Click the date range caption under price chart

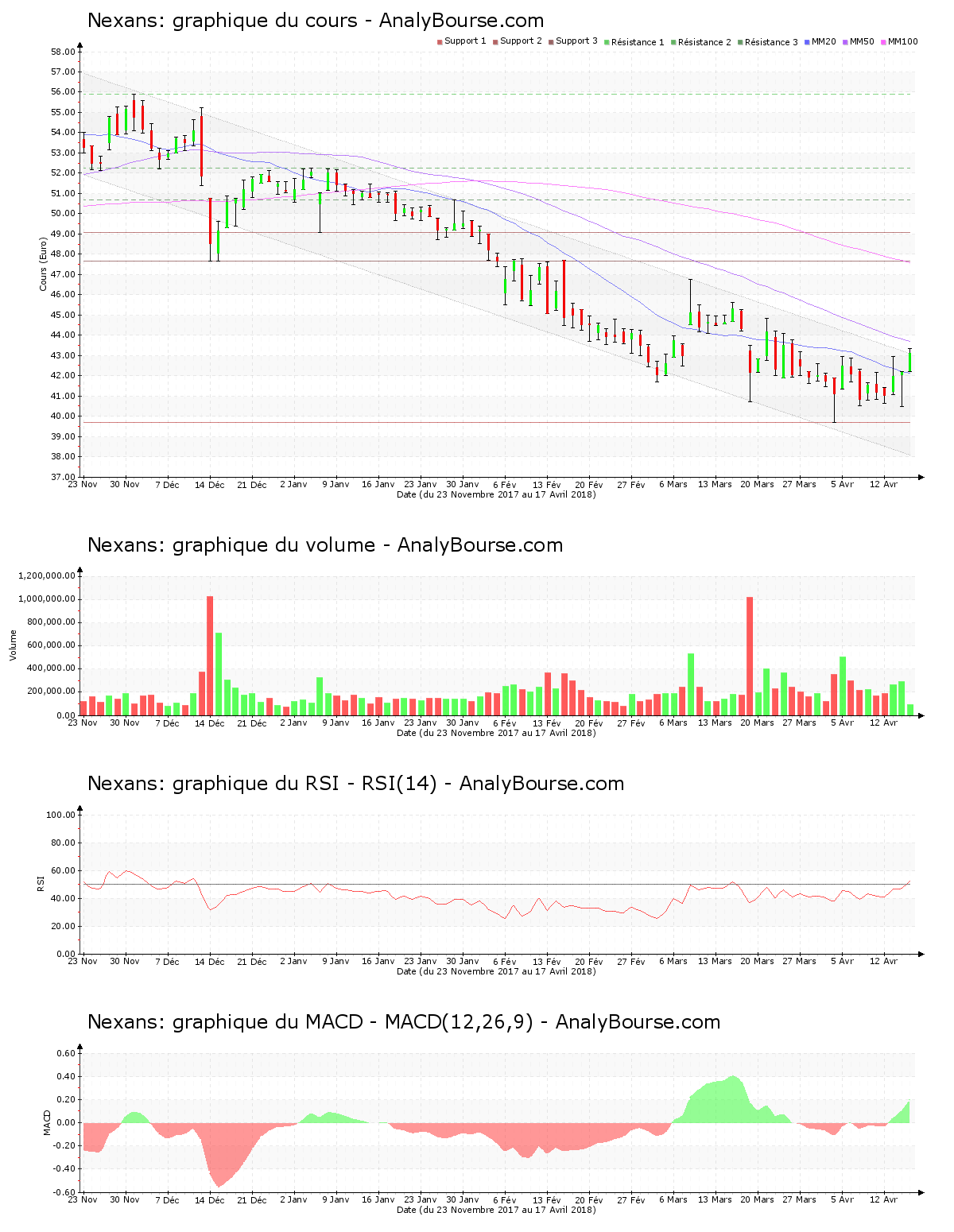point(496,494)
